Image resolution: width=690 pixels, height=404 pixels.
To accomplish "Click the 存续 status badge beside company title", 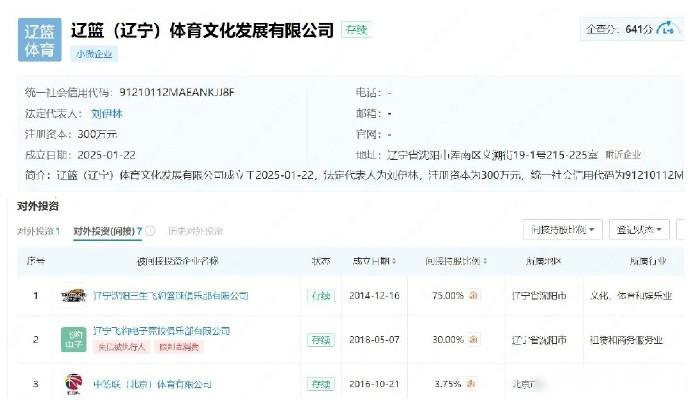I will coord(356,29).
